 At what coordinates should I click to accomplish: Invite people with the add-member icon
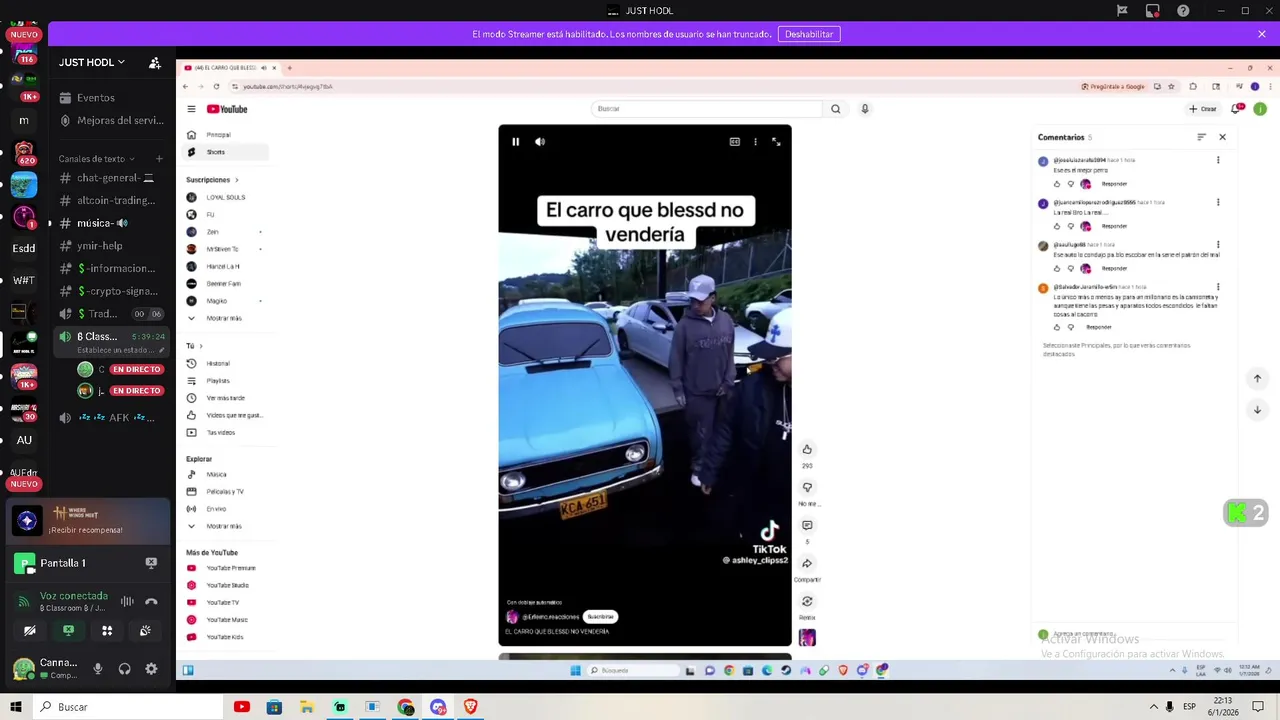point(155,62)
